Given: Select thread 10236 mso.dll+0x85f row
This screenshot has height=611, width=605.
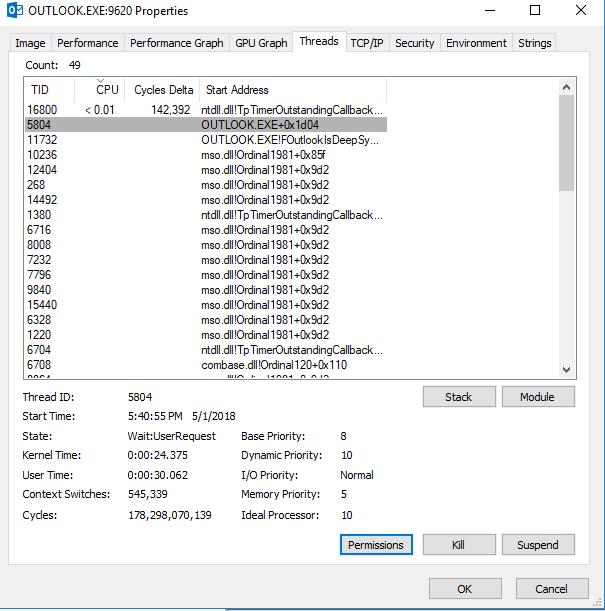Looking at the screenshot, I should pos(206,155).
